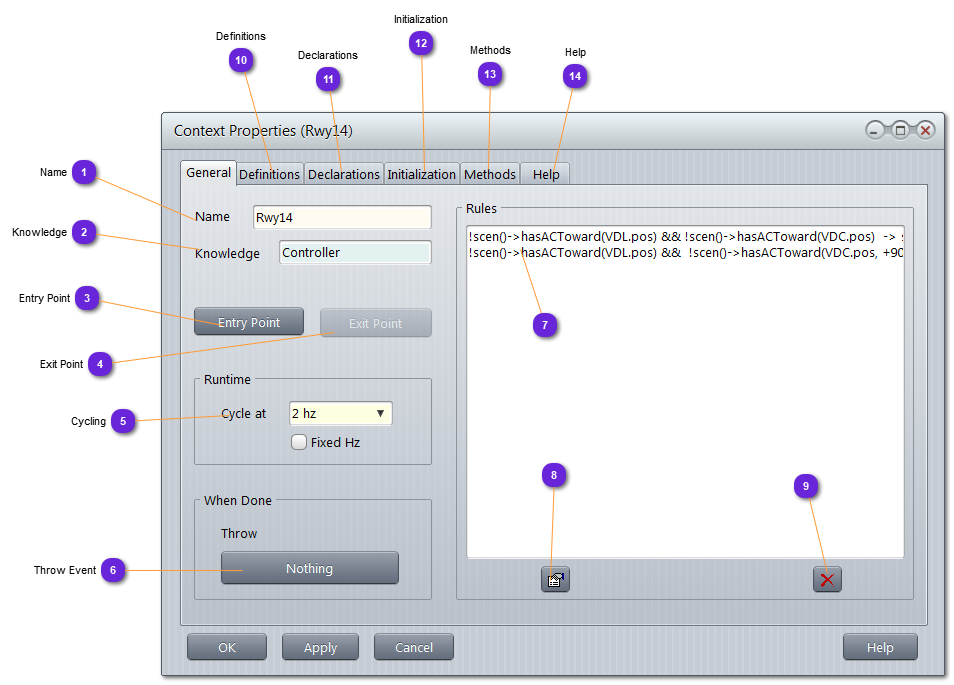Close the Context Properties window
This screenshot has width=954, height=685.
coord(926,131)
